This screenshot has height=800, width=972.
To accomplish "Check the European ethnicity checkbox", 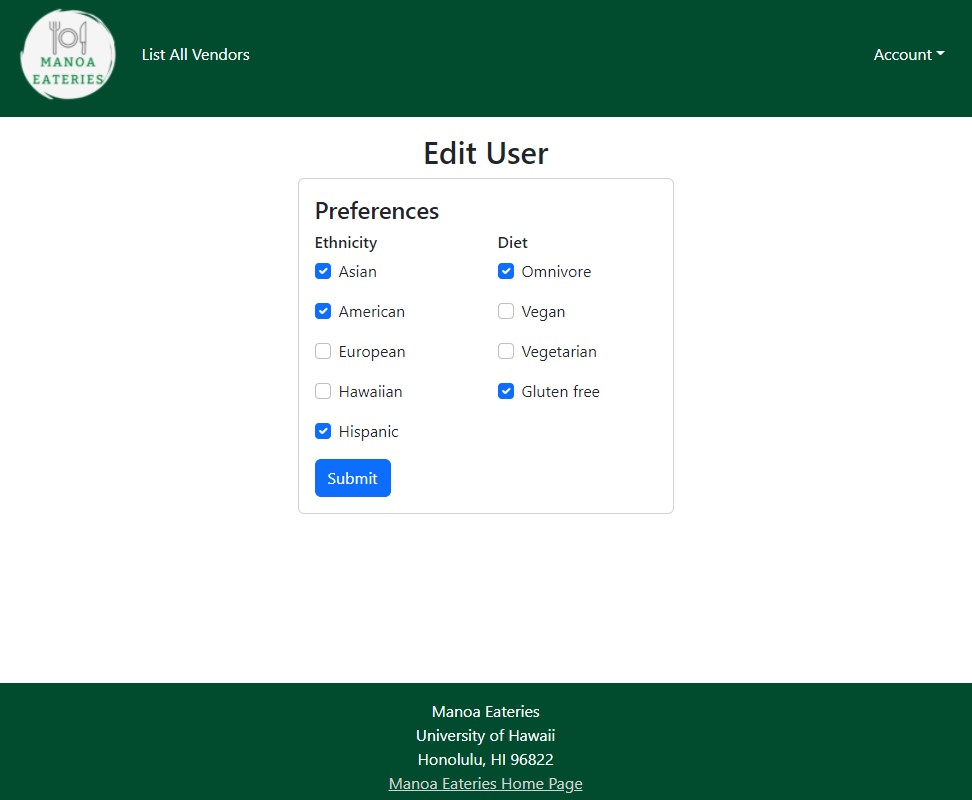I will click(323, 351).
